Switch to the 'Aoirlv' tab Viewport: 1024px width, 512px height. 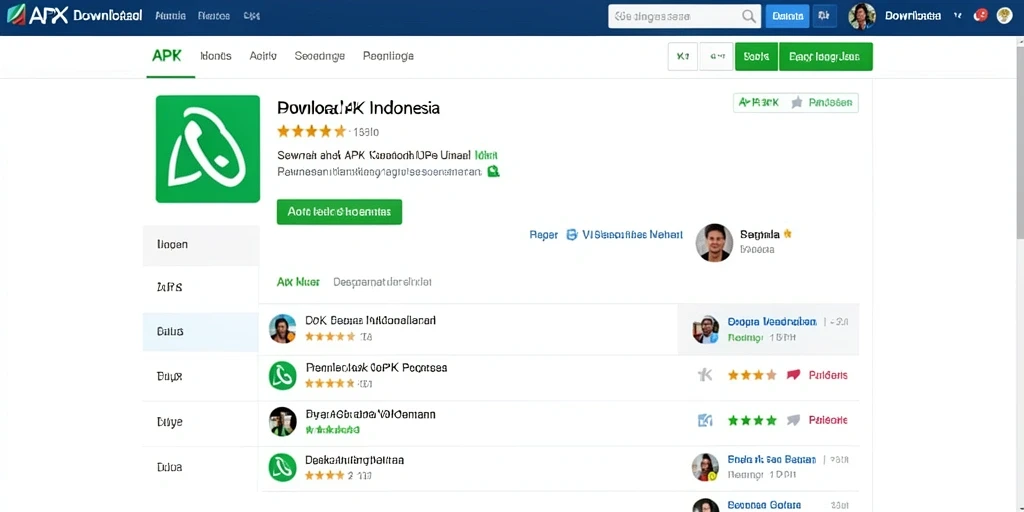(x=263, y=56)
